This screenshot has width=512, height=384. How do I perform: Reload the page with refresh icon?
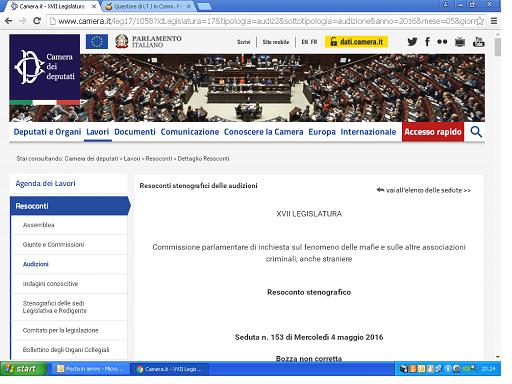(37, 21)
